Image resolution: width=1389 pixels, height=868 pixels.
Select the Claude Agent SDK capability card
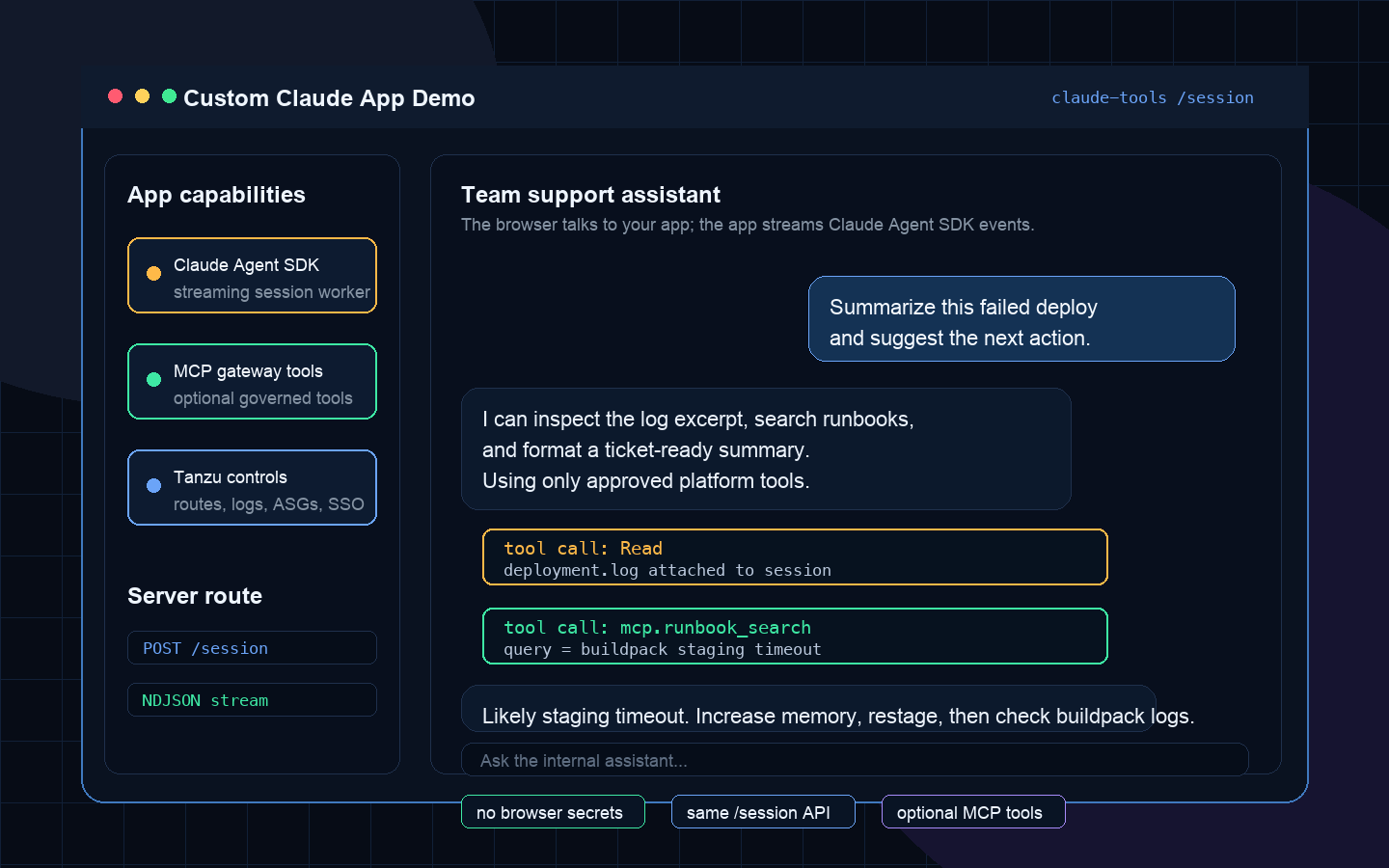(x=252, y=276)
